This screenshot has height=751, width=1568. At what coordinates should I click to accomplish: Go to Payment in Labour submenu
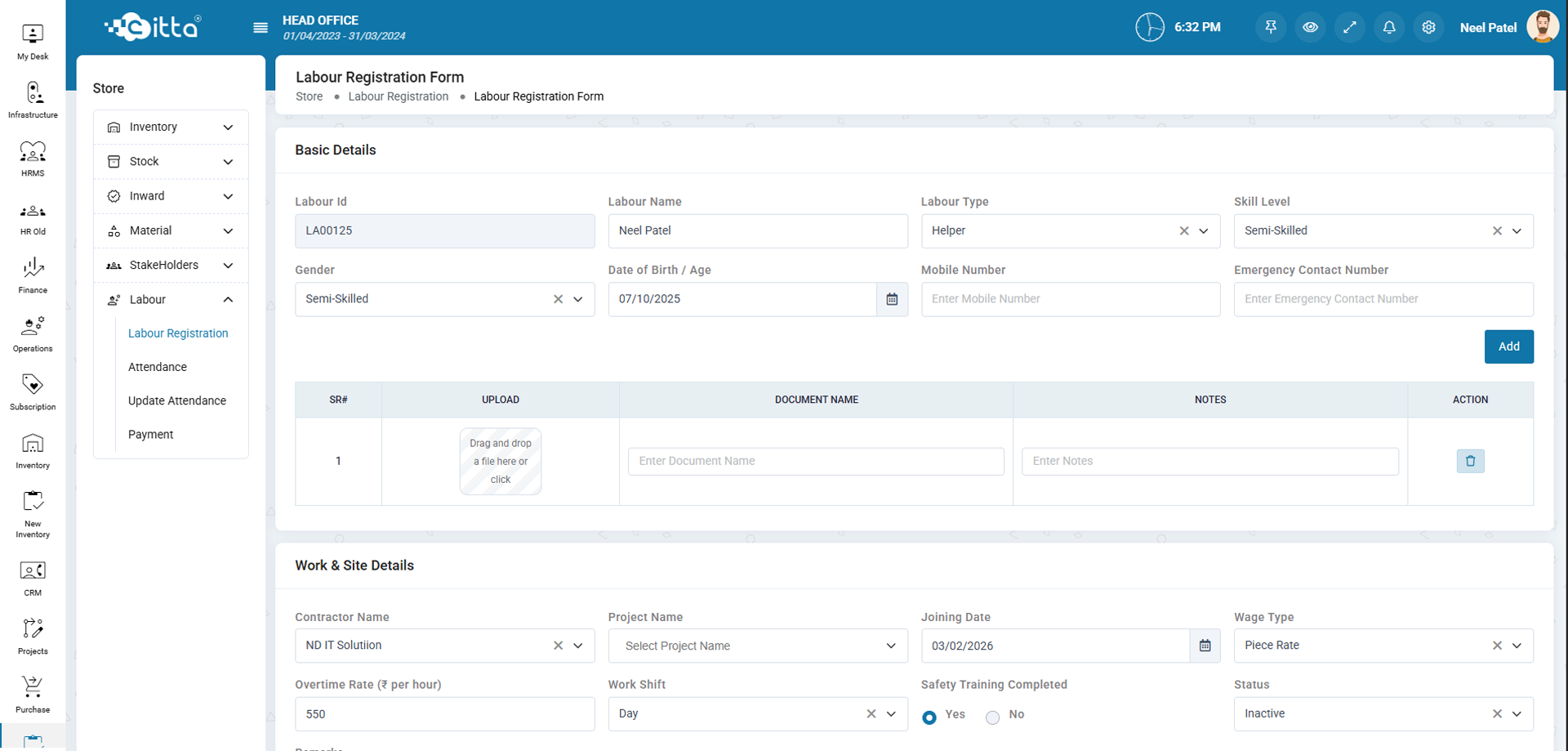[x=151, y=435]
